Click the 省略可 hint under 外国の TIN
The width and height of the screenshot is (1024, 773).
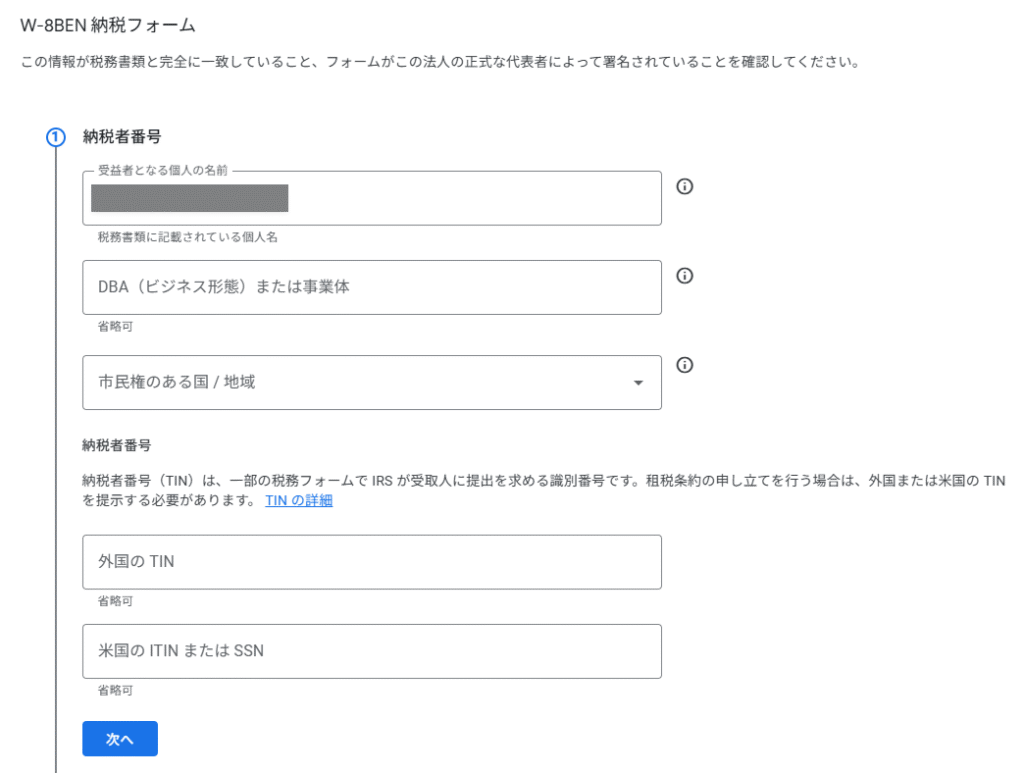tap(115, 601)
